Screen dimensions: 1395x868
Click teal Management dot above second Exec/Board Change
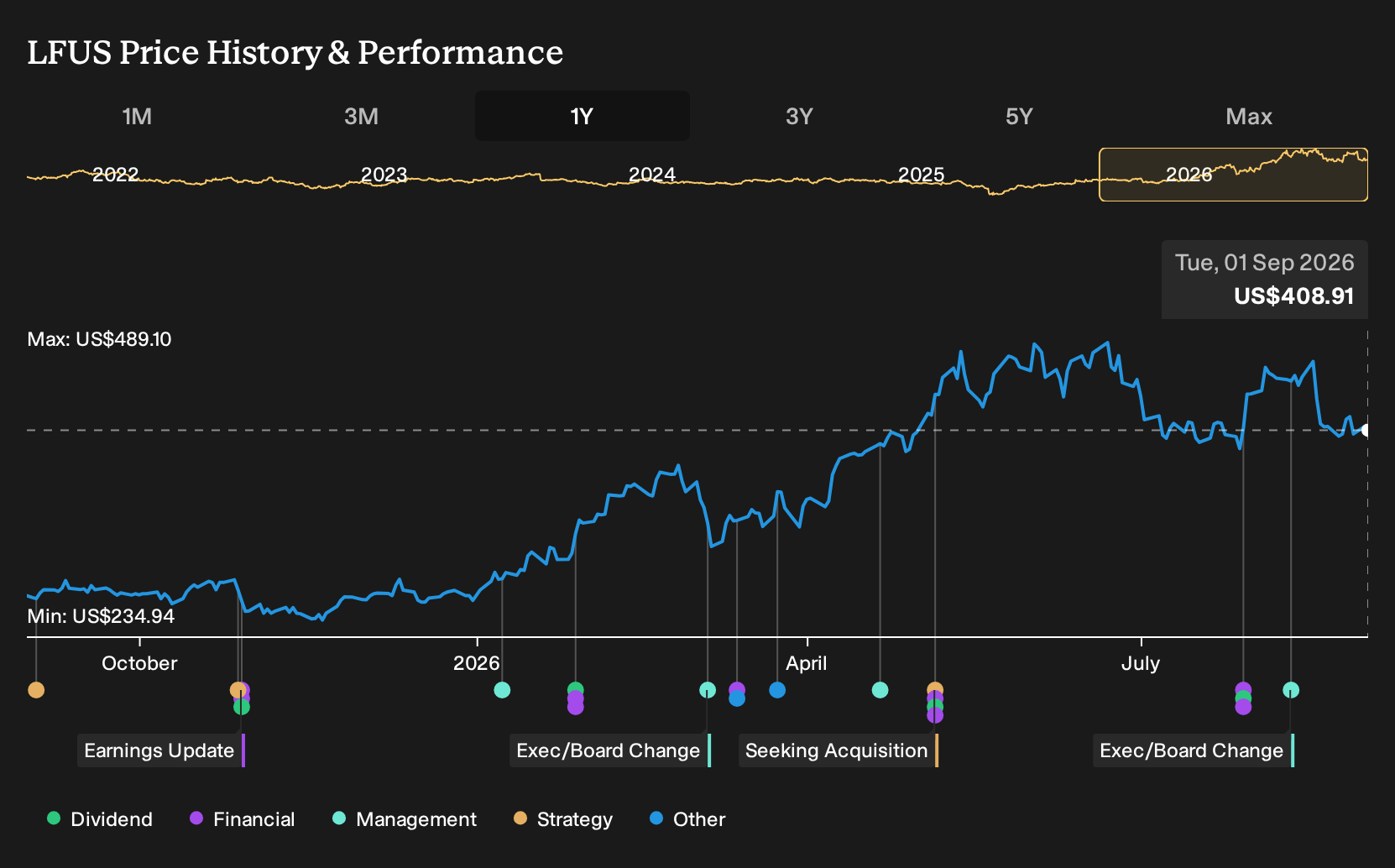coord(1291,690)
